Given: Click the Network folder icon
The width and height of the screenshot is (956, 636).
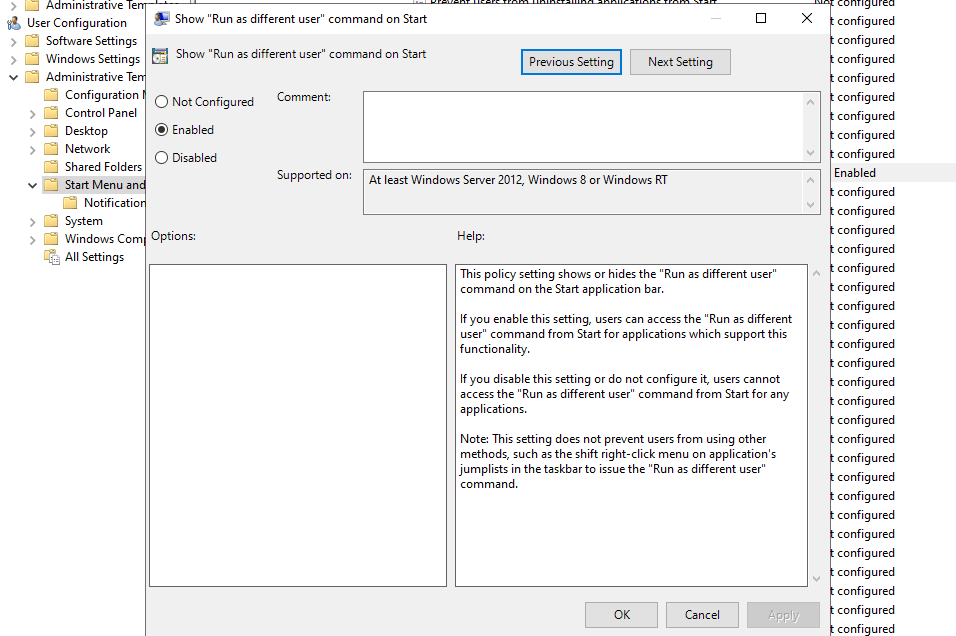Looking at the screenshot, I should click(52, 149).
